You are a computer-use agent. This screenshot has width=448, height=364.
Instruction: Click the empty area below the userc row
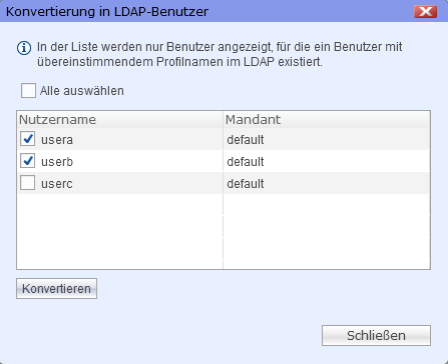pos(223,231)
